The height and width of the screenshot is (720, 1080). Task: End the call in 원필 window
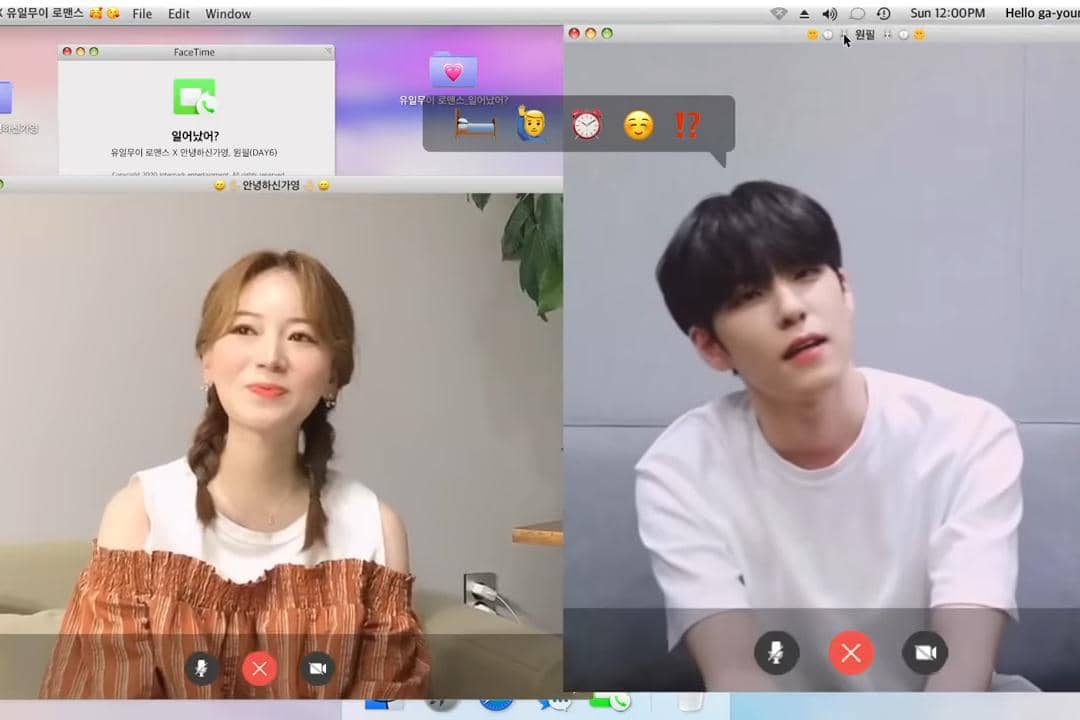click(x=851, y=652)
